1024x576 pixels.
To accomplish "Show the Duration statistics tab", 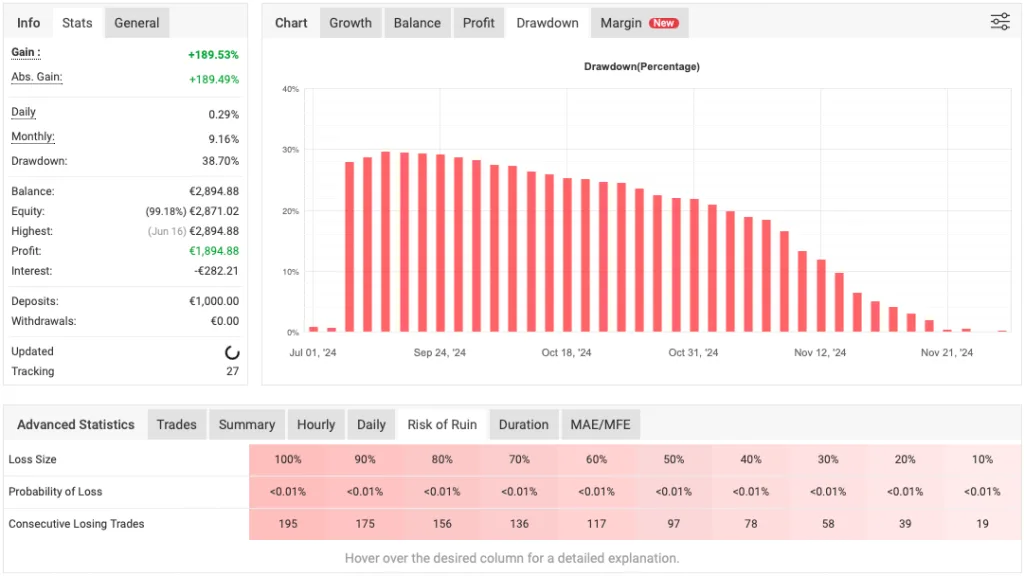I will tap(523, 424).
